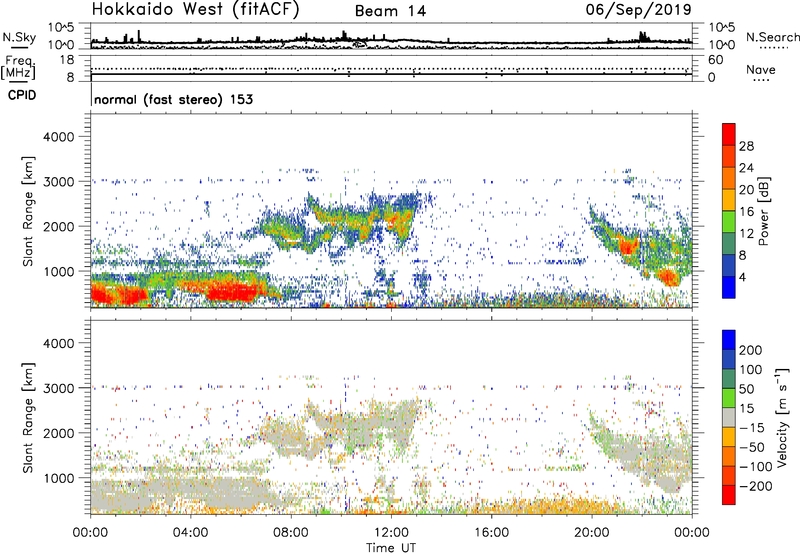Click the "28" label on the Power colorbar
800x554 pixels.
coord(746,146)
